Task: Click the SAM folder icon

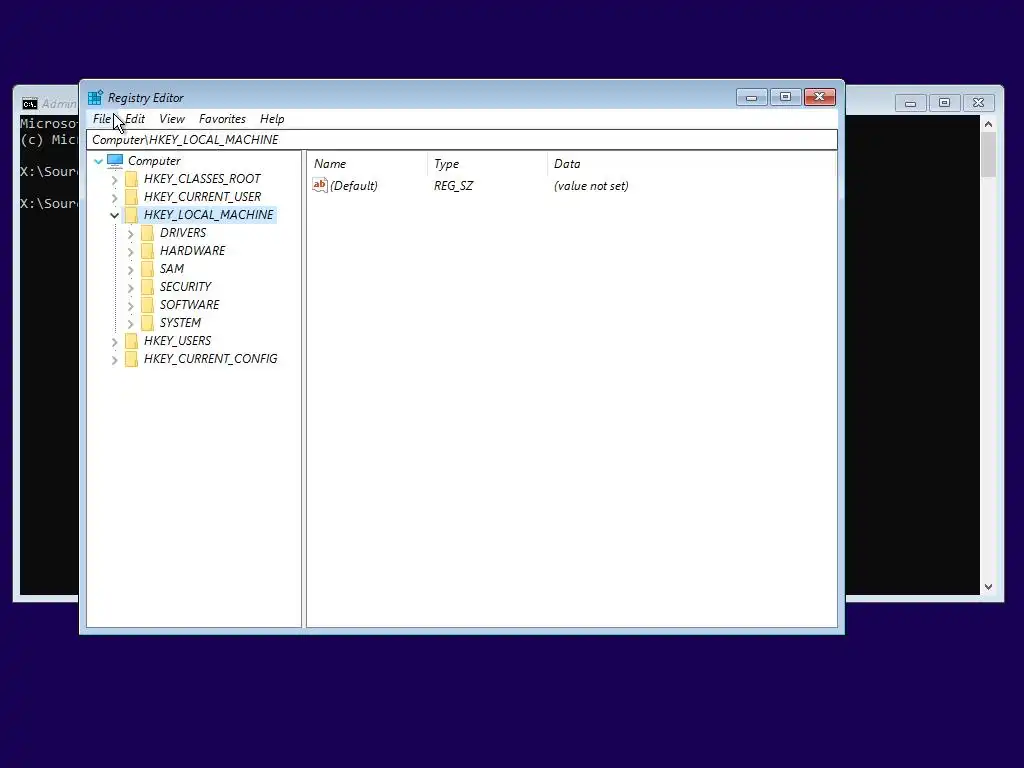Action: [148, 269]
